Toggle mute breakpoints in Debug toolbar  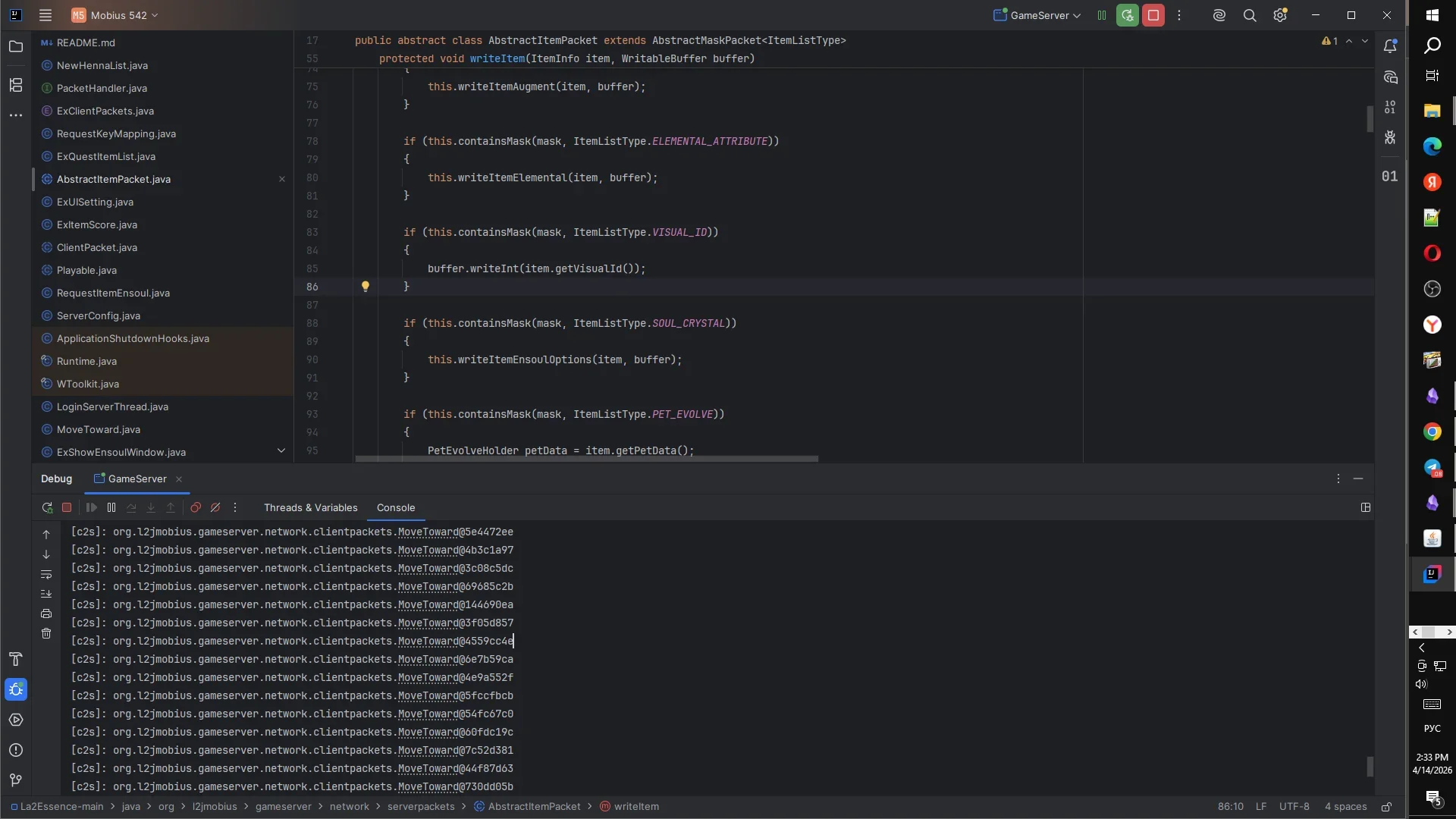pyautogui.click(x=215, y=507)
